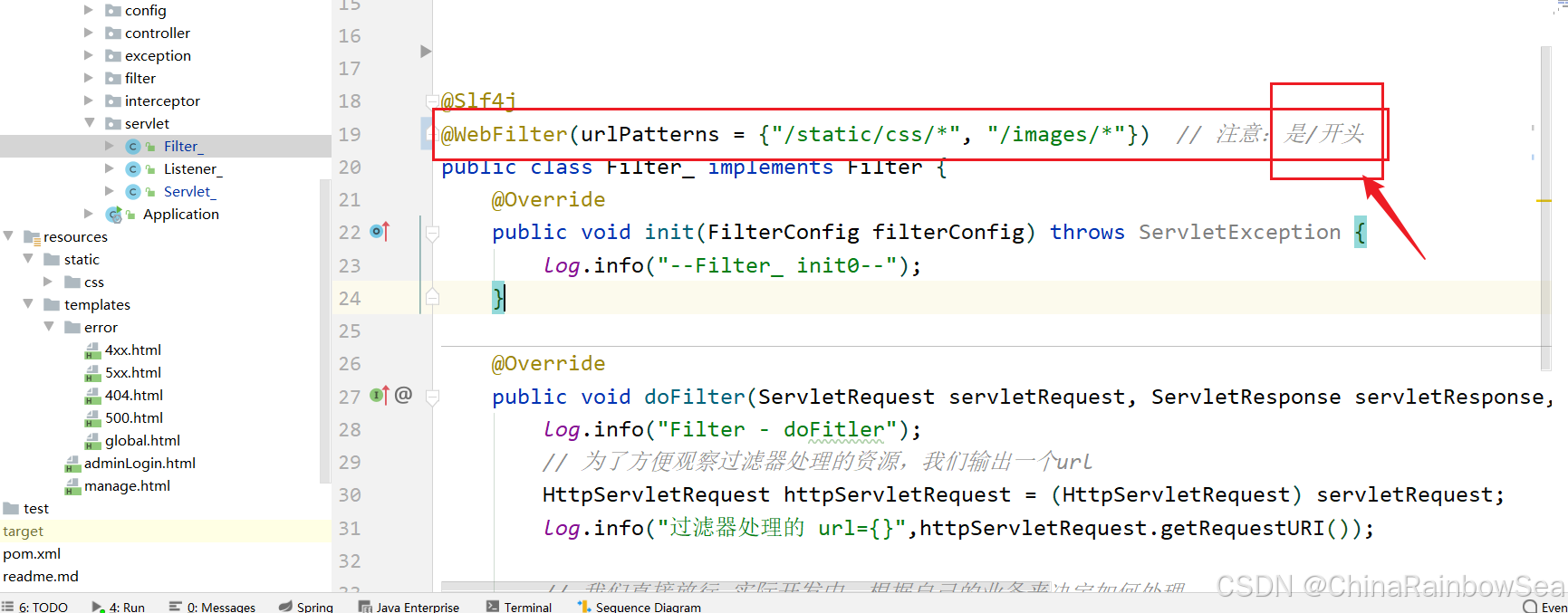
Task: Collapse the templates folder
Action: point(28,304)
